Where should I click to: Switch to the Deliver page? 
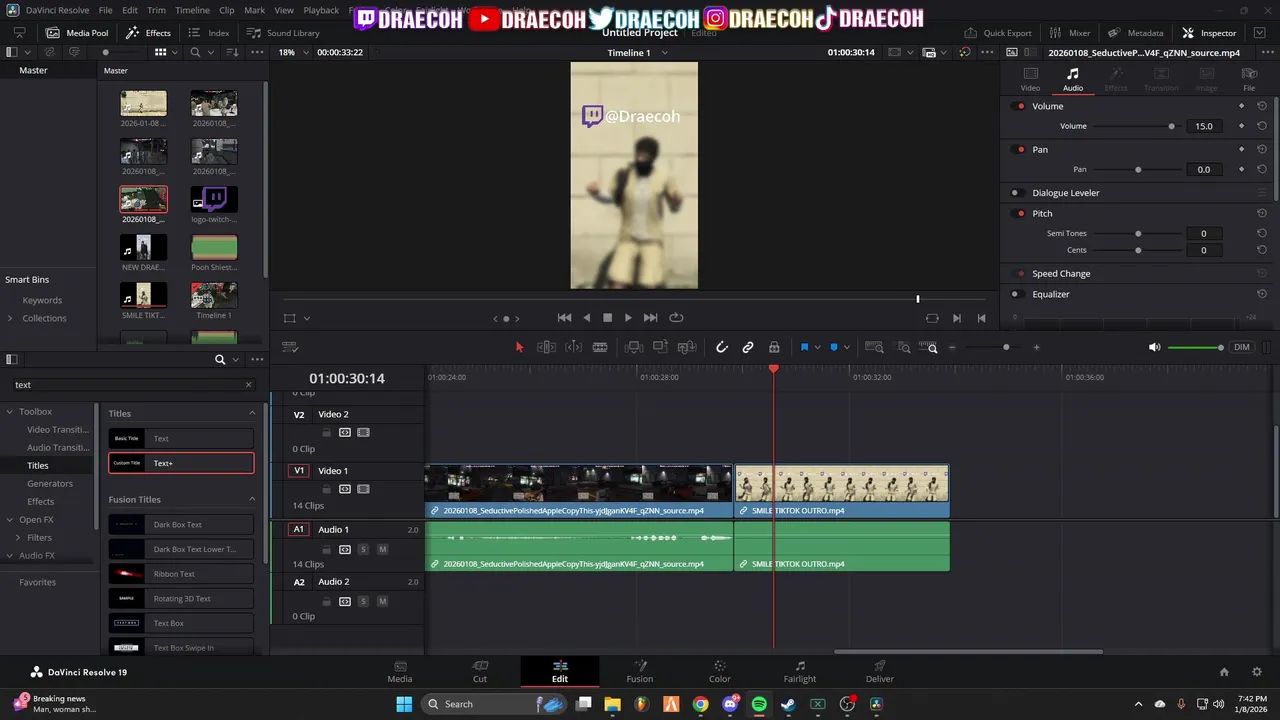pos(880,671)
